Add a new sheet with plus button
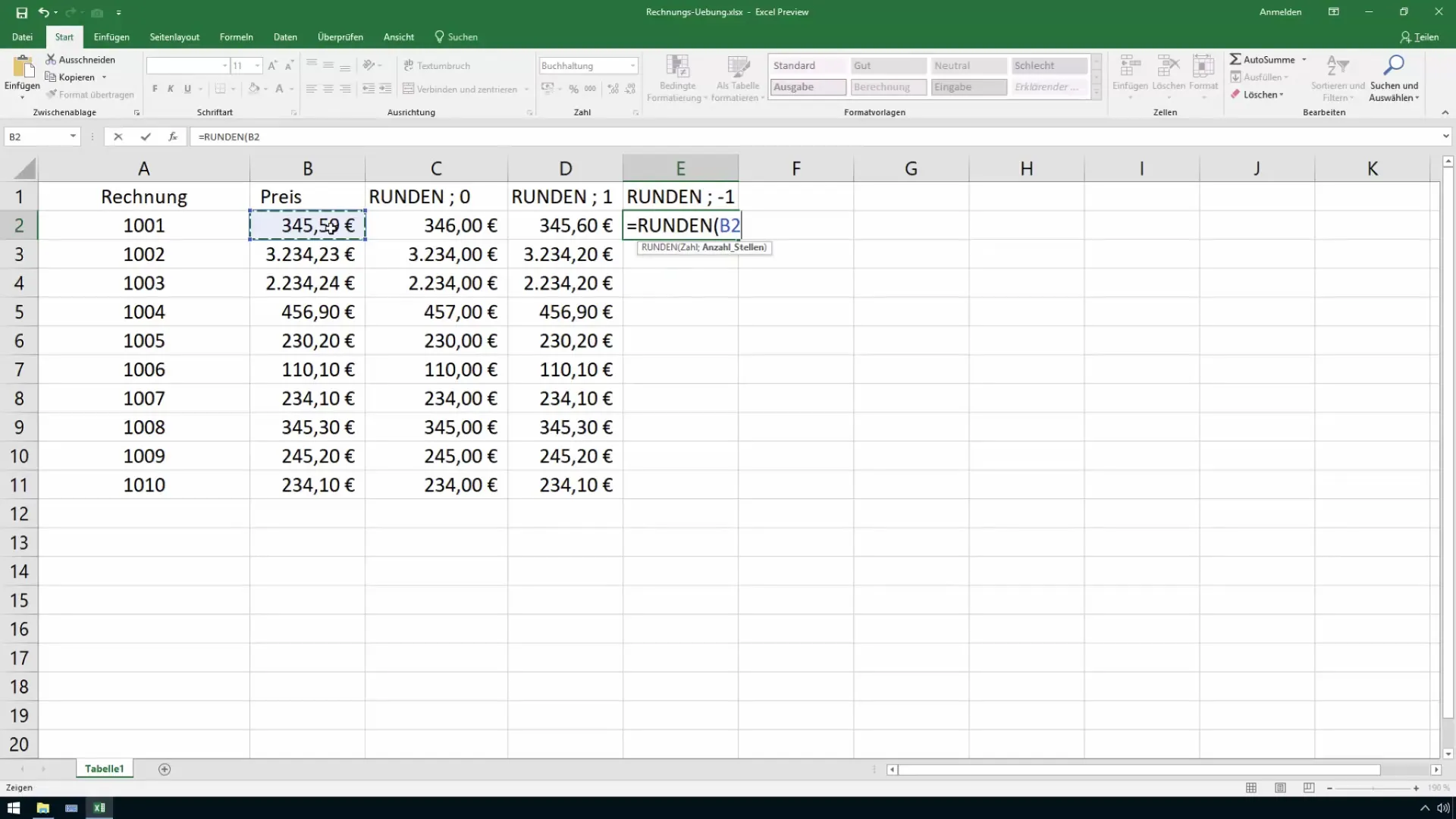1456x819 pixels. click(165, 769)
